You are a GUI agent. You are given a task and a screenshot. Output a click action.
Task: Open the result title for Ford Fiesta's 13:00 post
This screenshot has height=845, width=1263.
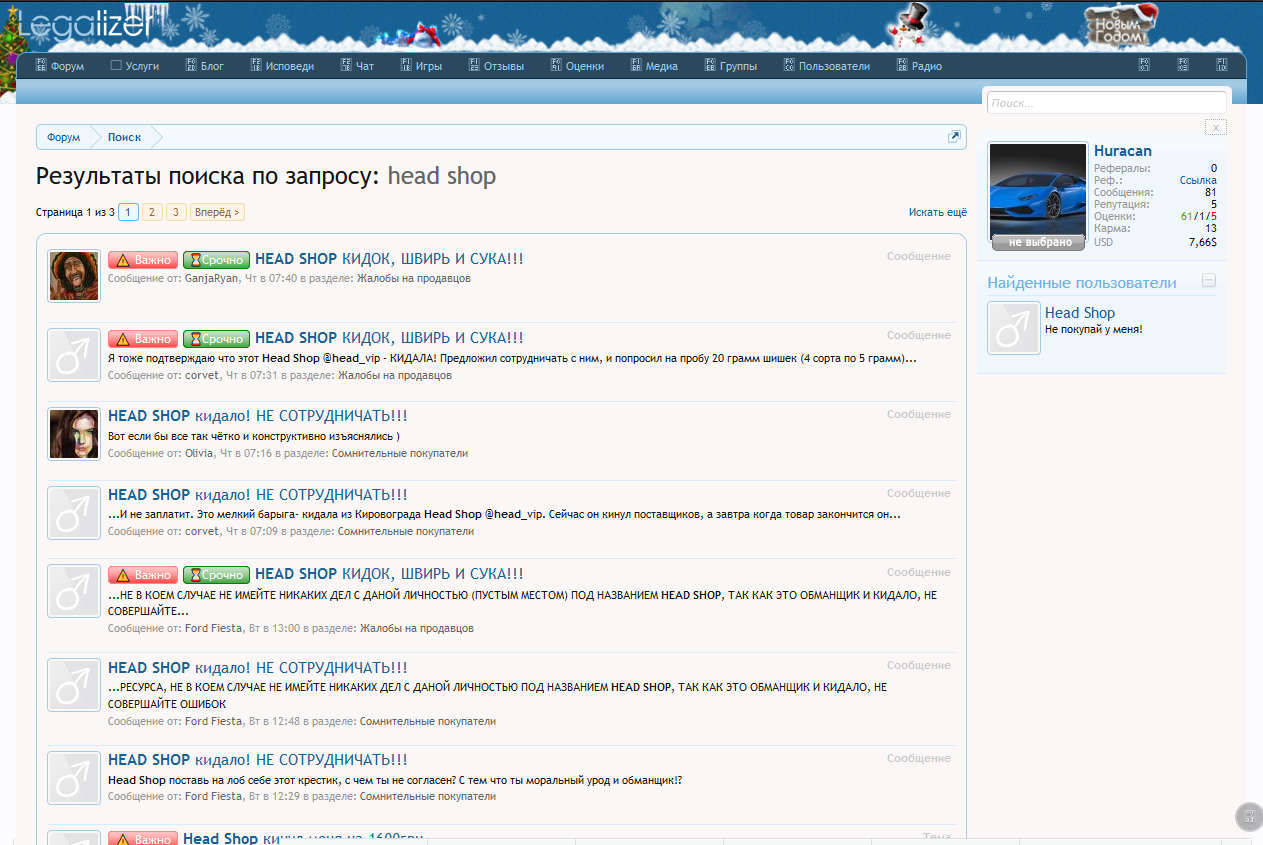(x=389, y=574)
